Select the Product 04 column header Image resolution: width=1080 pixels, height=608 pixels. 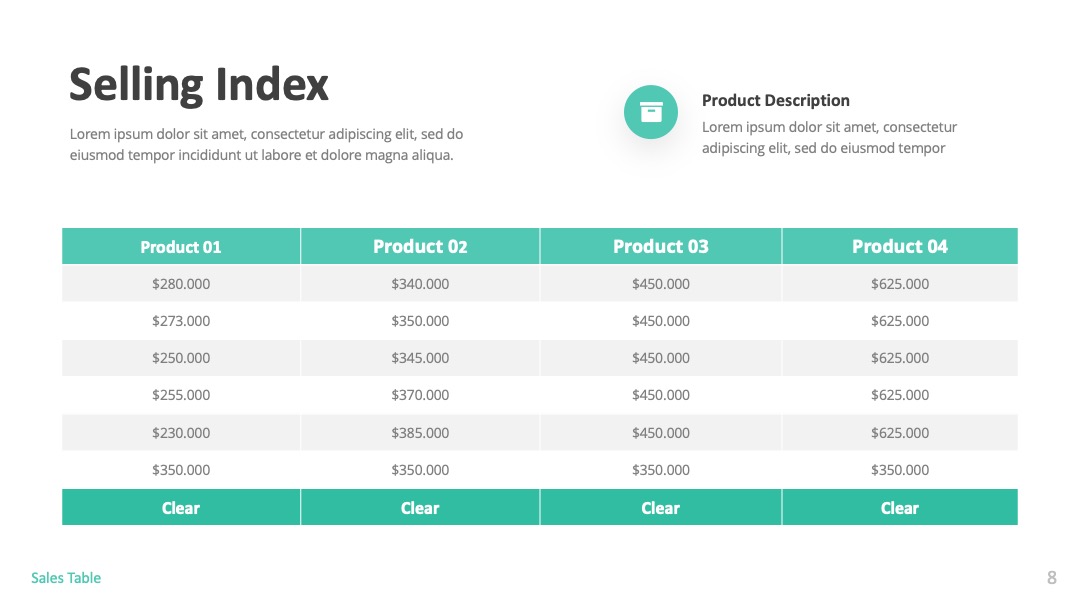pos(900,247)
